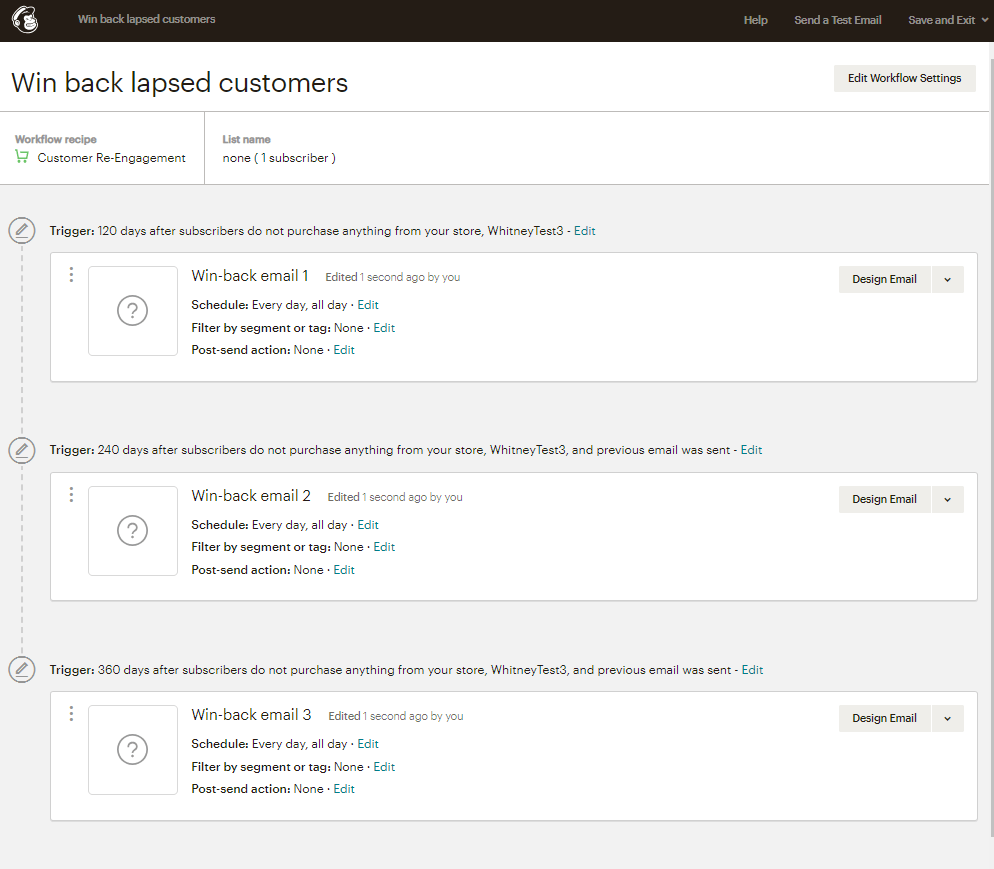Click the Win-back email 1 preview thumbnail
The image size is (994, 869).
tap(132, 311)
